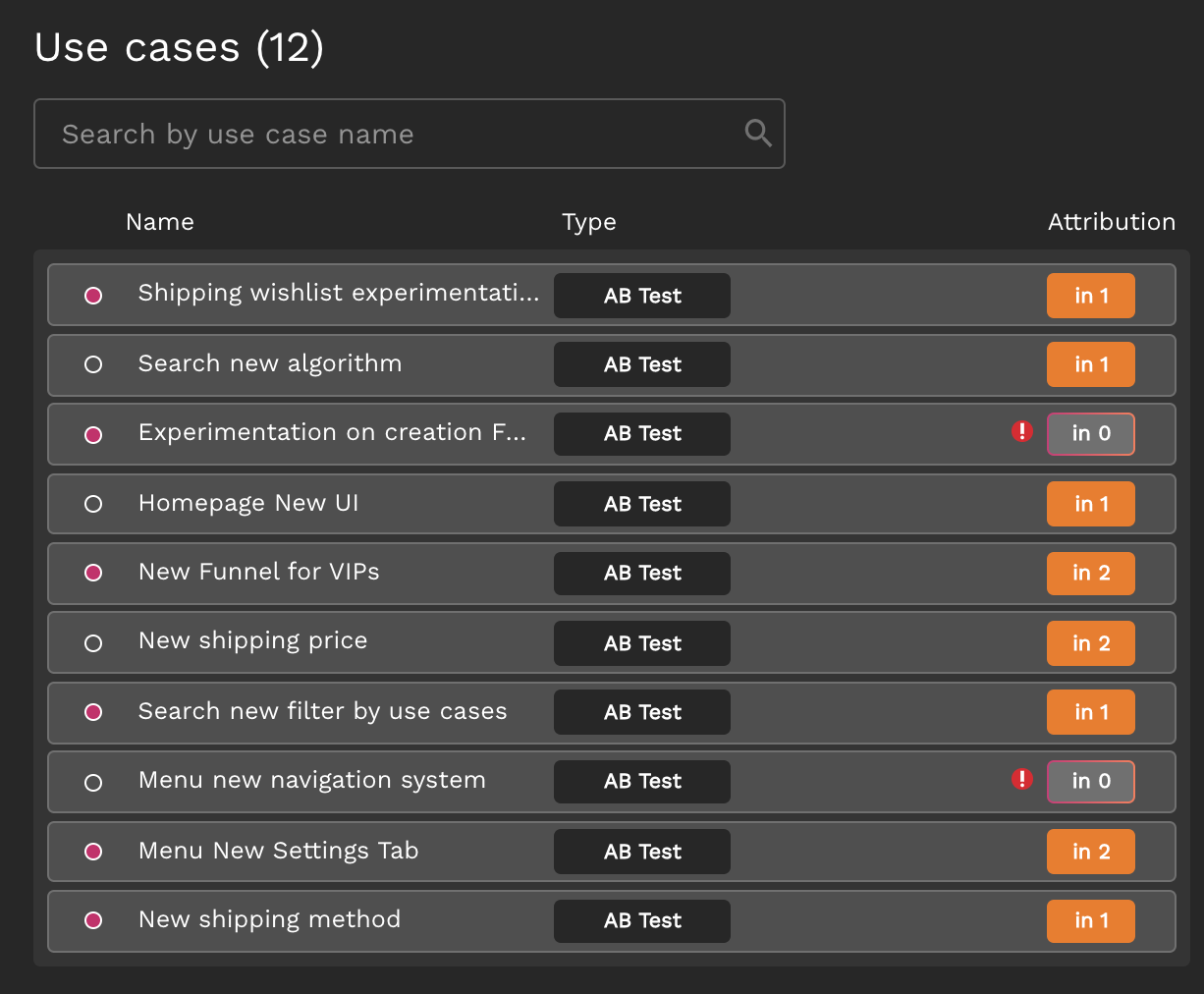Toggle status dot for New Funnel for VIPs
Image resolution: width=1204 pixels, height=994 pixels.
[93, 573]
